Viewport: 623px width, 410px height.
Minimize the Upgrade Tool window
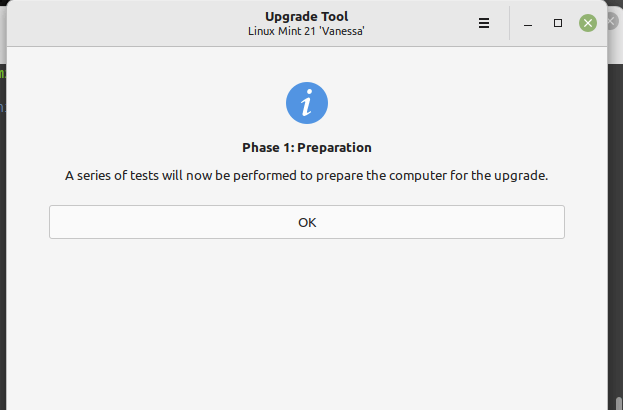pyautogui.click(x=528, y=23)
